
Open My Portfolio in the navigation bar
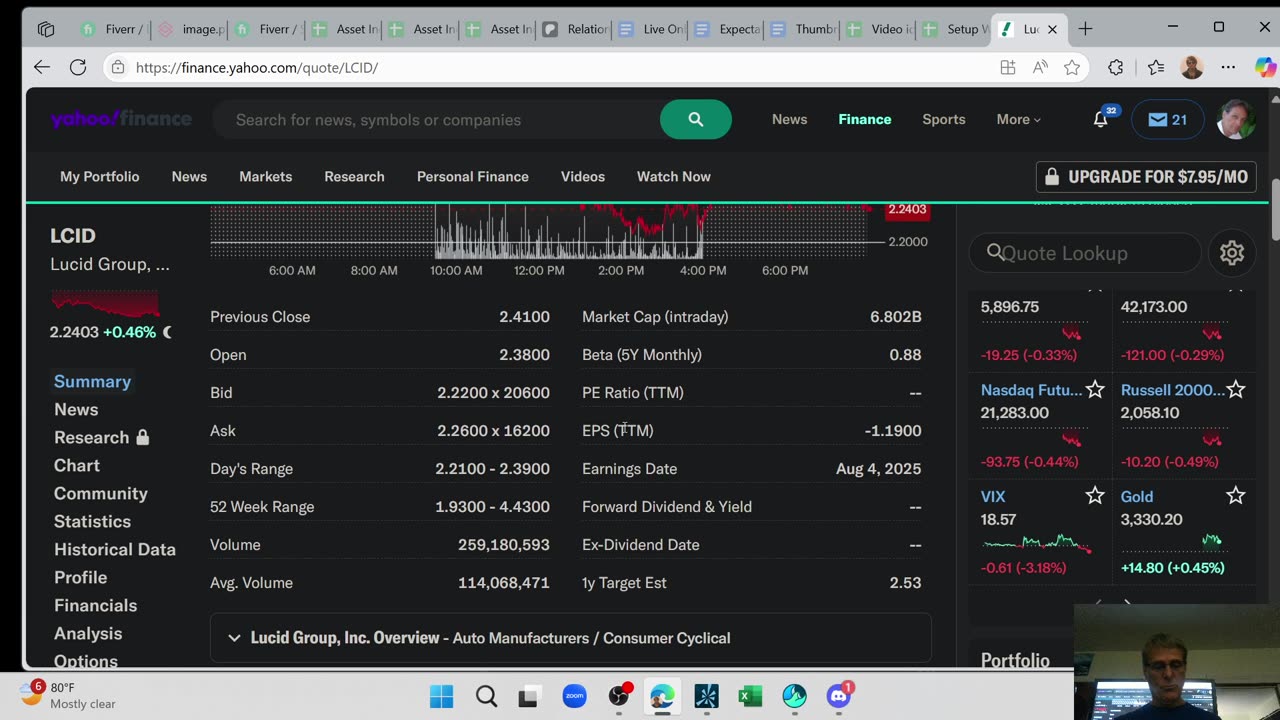click(99, 177)
